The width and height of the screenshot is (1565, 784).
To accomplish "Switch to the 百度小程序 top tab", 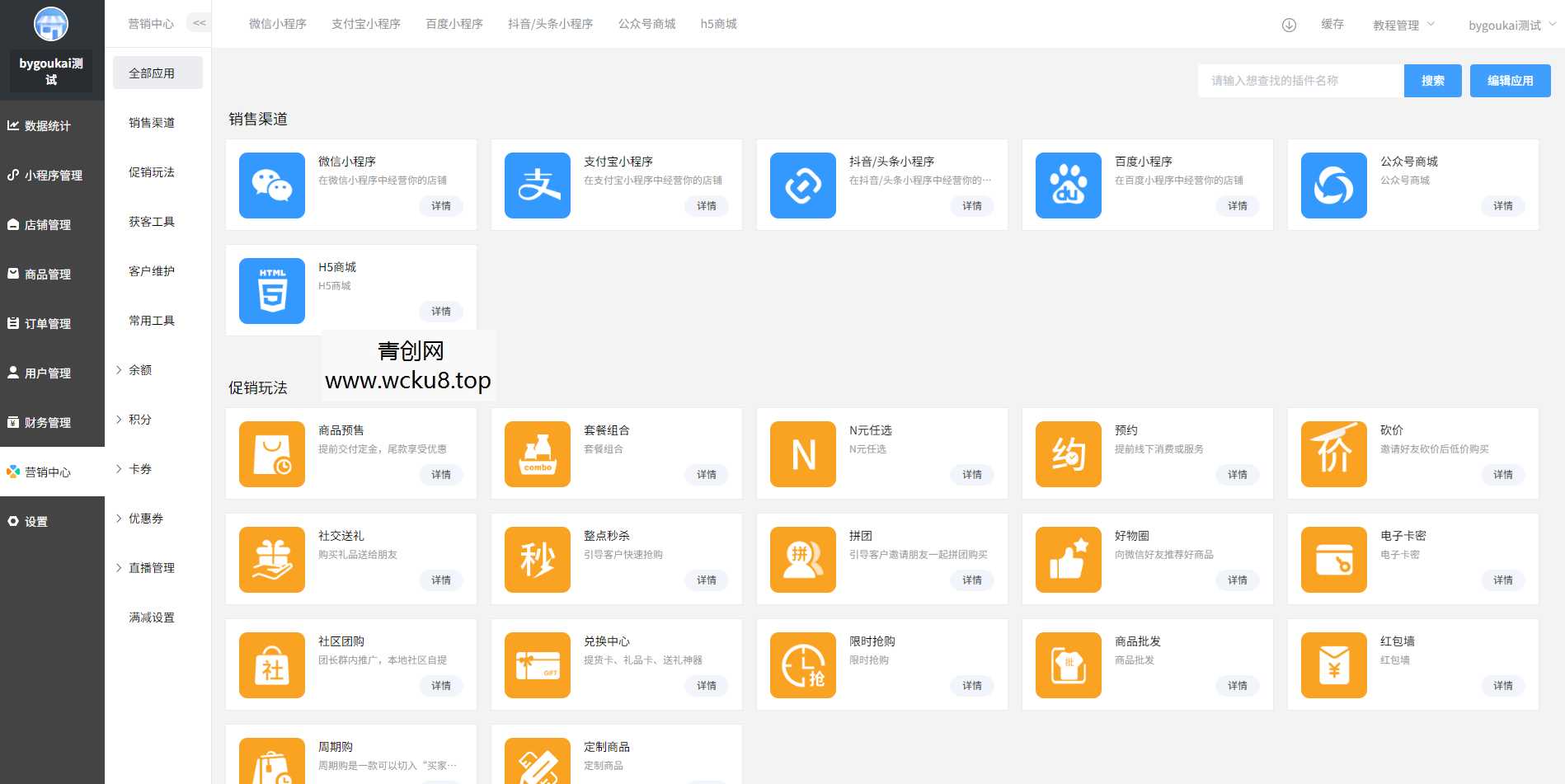I will coord(454,23).
